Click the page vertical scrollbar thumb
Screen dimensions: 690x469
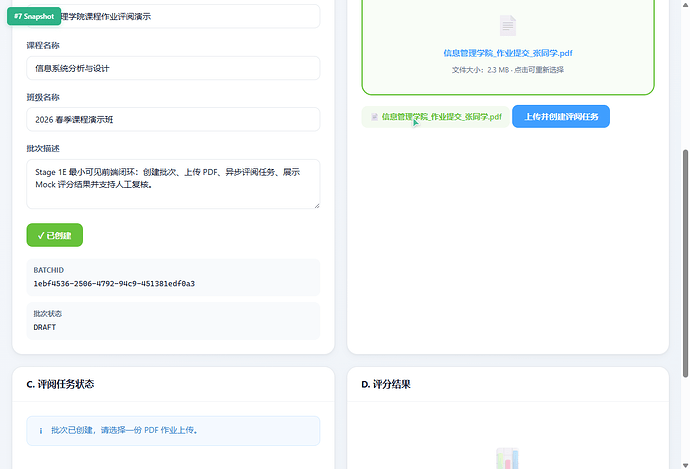[x=685, y=263]
